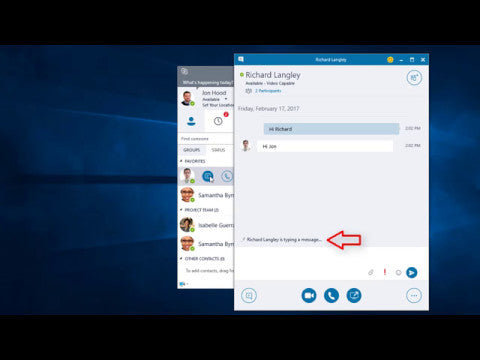Click the Friday, February 17, 2017 date label
480x360 pixels.
268,109
